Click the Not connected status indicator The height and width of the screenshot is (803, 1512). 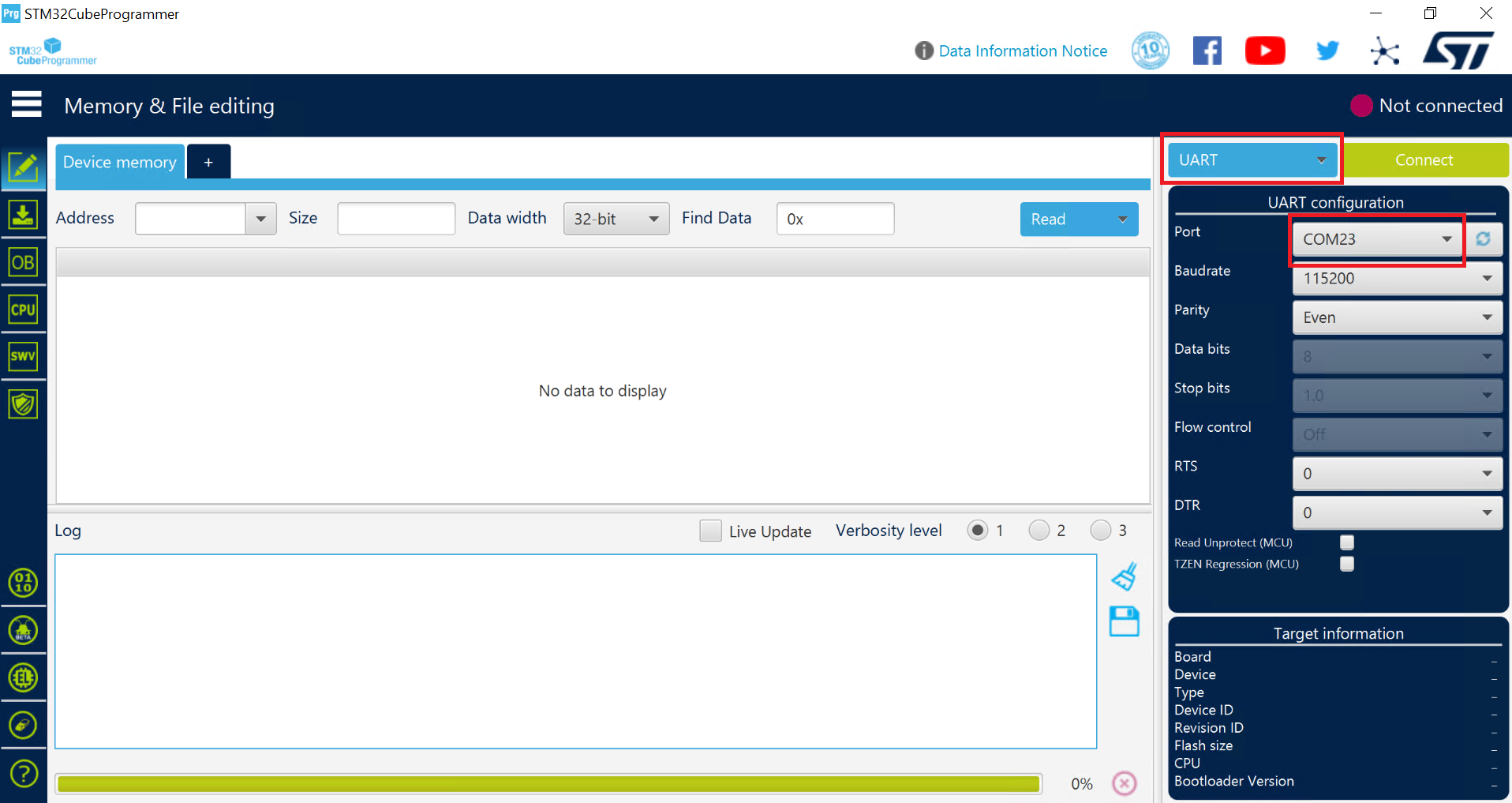pos(1426,105)
